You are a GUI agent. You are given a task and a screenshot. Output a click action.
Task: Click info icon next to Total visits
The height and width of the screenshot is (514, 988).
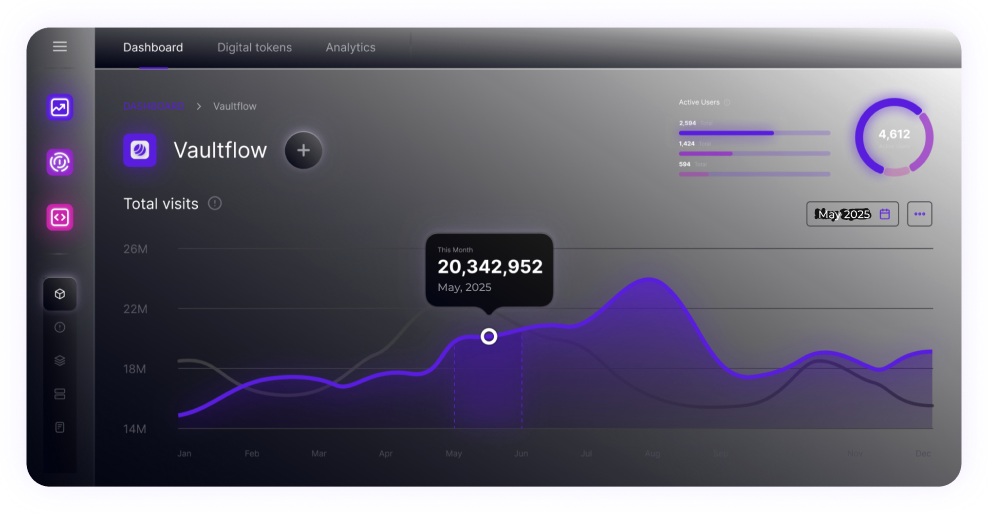[215, 203]
